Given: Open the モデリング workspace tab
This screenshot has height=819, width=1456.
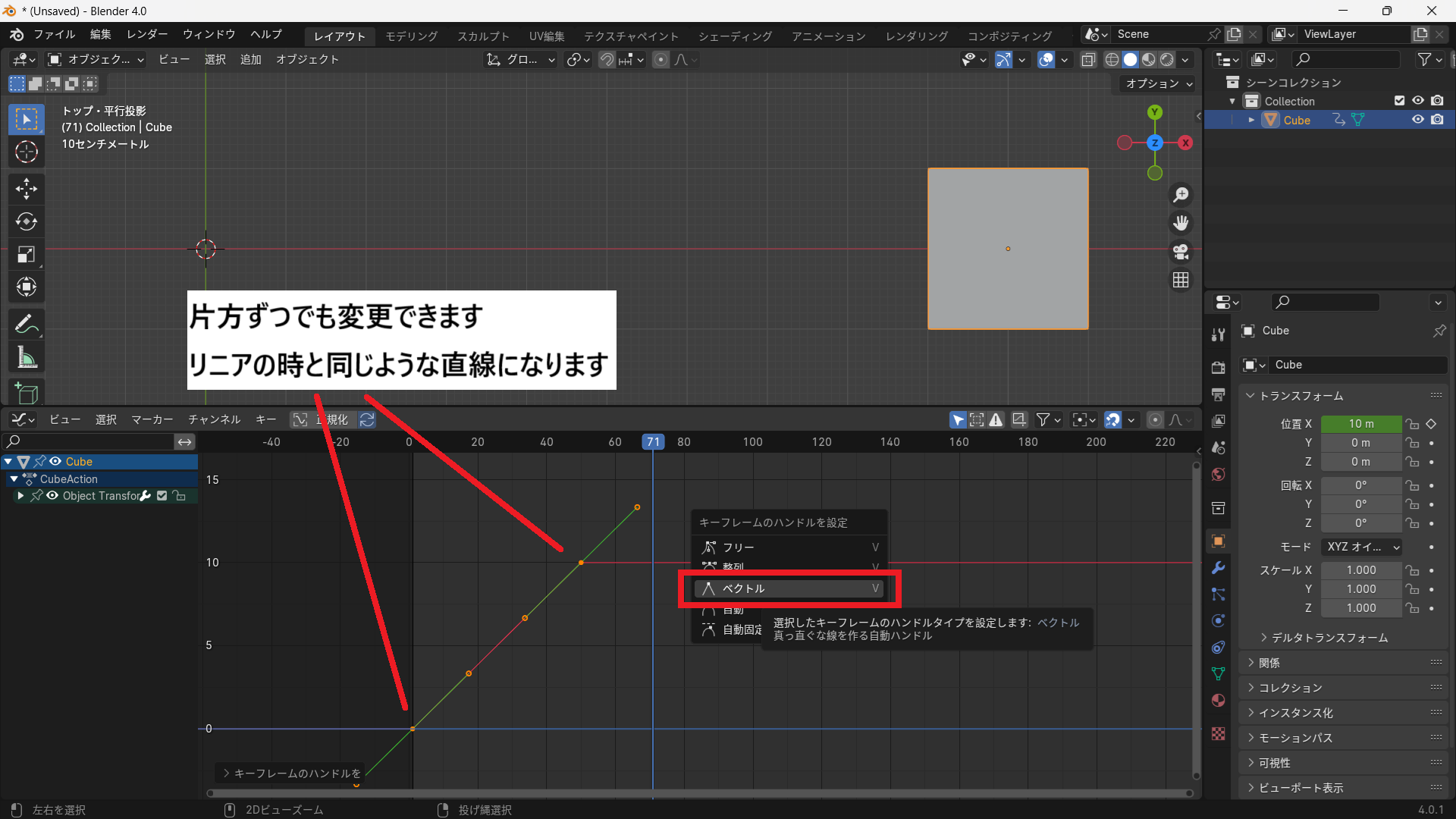Looking at the screenshot, I should [411, 36].
